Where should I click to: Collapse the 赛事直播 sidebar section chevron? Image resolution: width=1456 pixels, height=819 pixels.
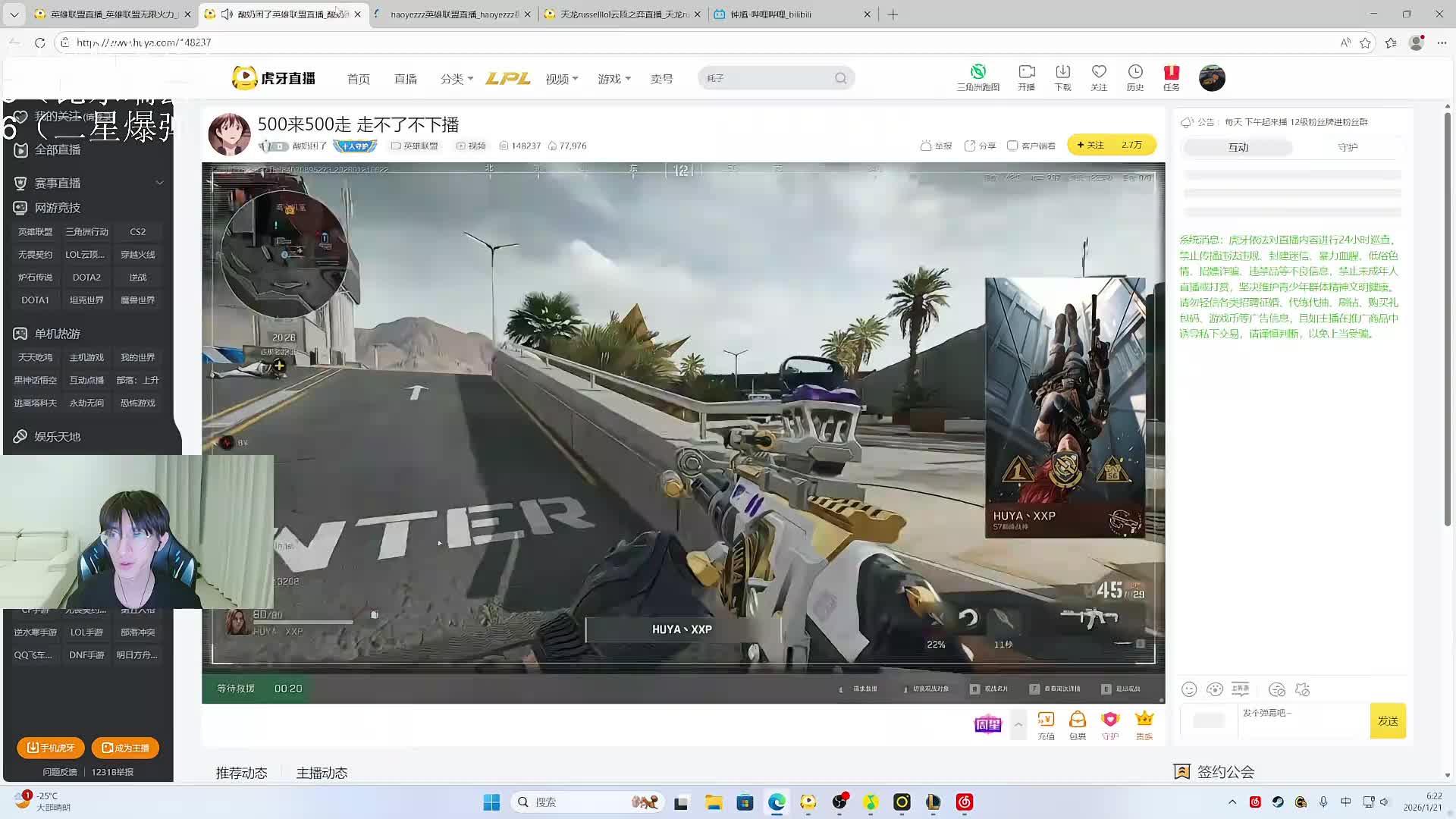tap(159, 183)
